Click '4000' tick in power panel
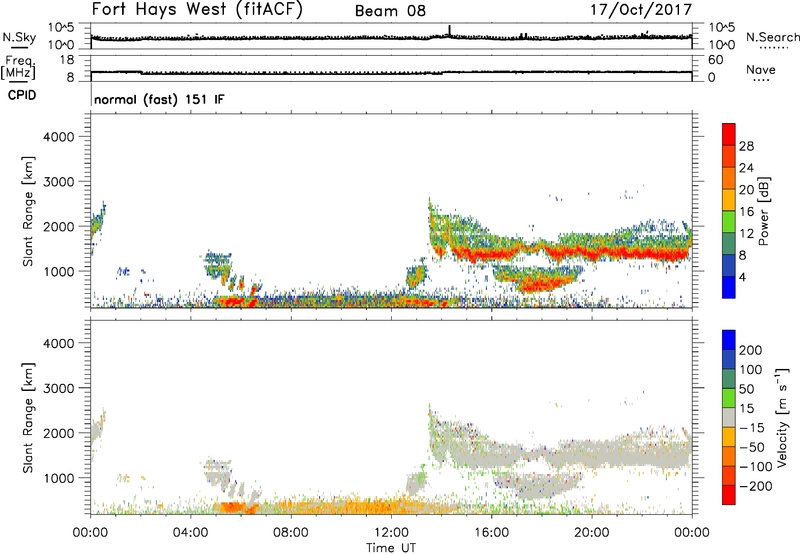Image resolution: width=800 pixels, height=554 pixels. 59,137
